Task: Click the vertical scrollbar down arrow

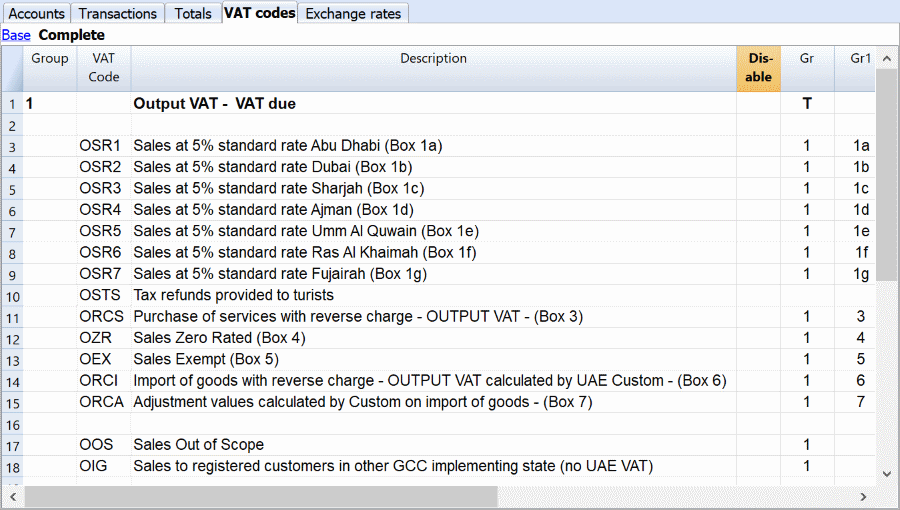Action: click(887, 474)
